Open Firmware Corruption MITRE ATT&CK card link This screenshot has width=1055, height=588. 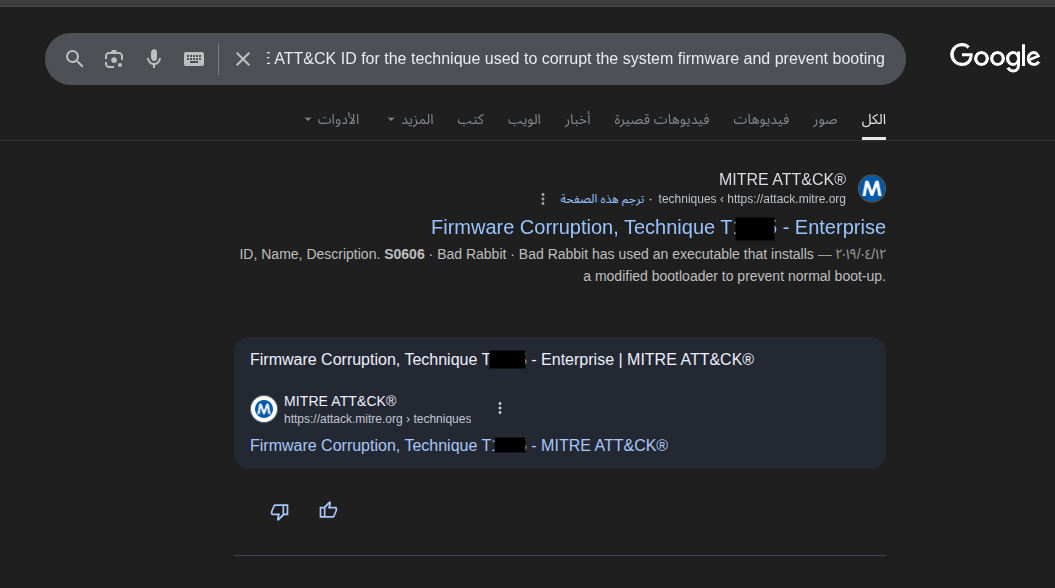click(458, 446)
